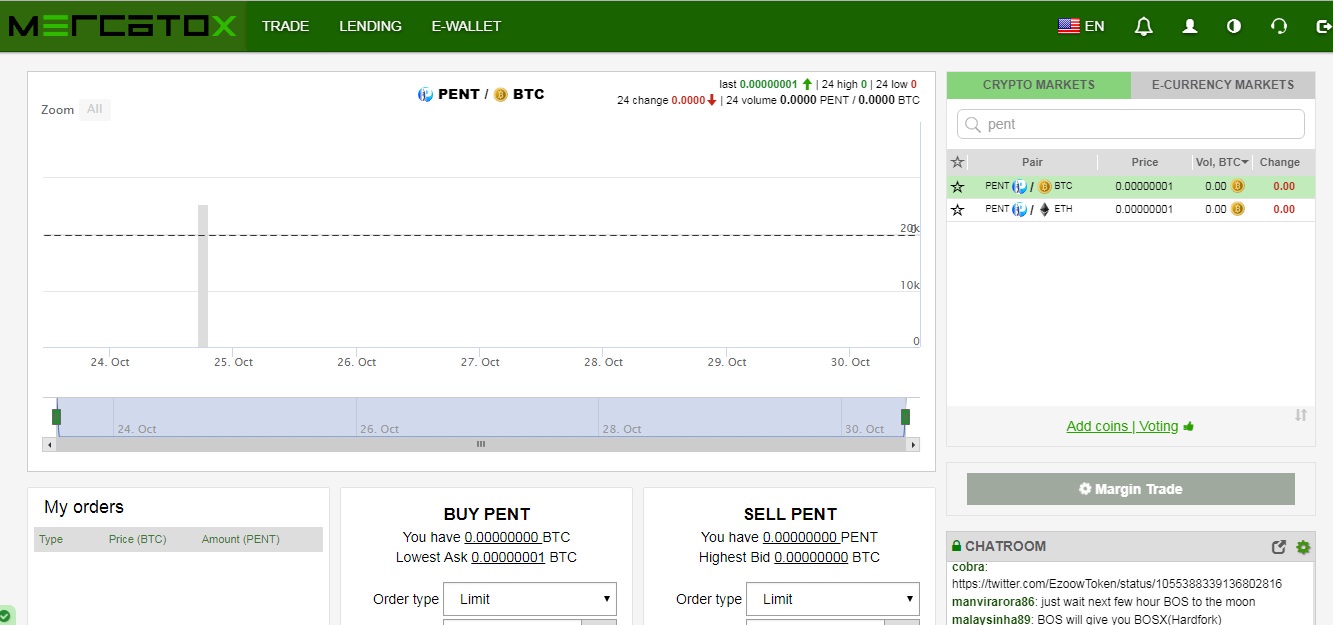The height and width of the screenshot is (625, 1333).
Task: Click the chatroom lock icon
Action: pyautogui.click(x=956, y=546)
